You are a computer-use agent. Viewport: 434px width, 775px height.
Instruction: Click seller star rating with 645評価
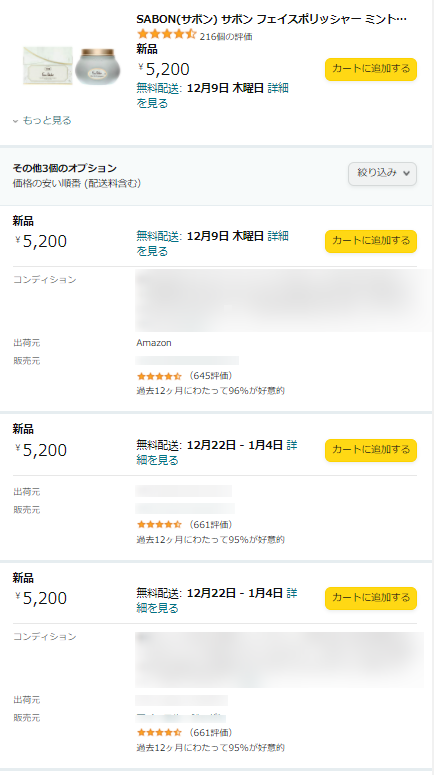(x=159, y=376)
